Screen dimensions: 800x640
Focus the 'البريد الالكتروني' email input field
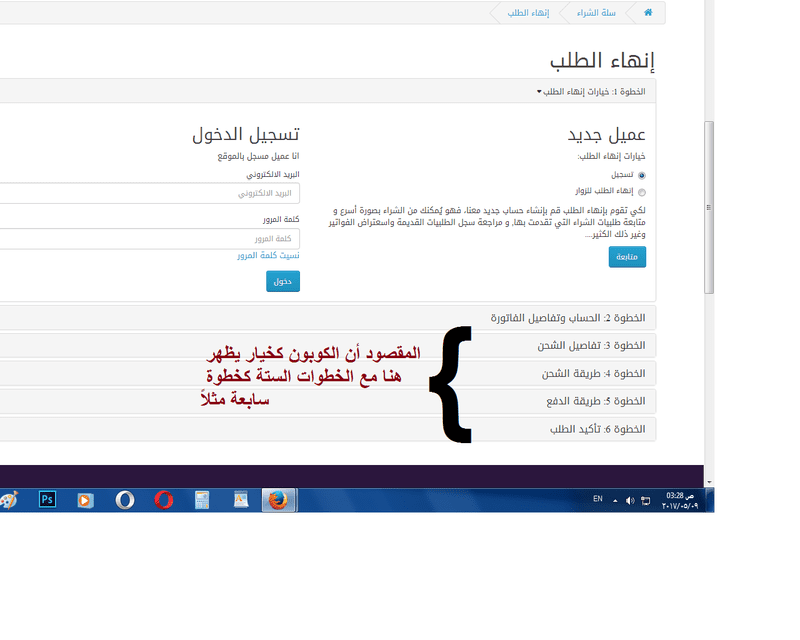pos(149,193)
